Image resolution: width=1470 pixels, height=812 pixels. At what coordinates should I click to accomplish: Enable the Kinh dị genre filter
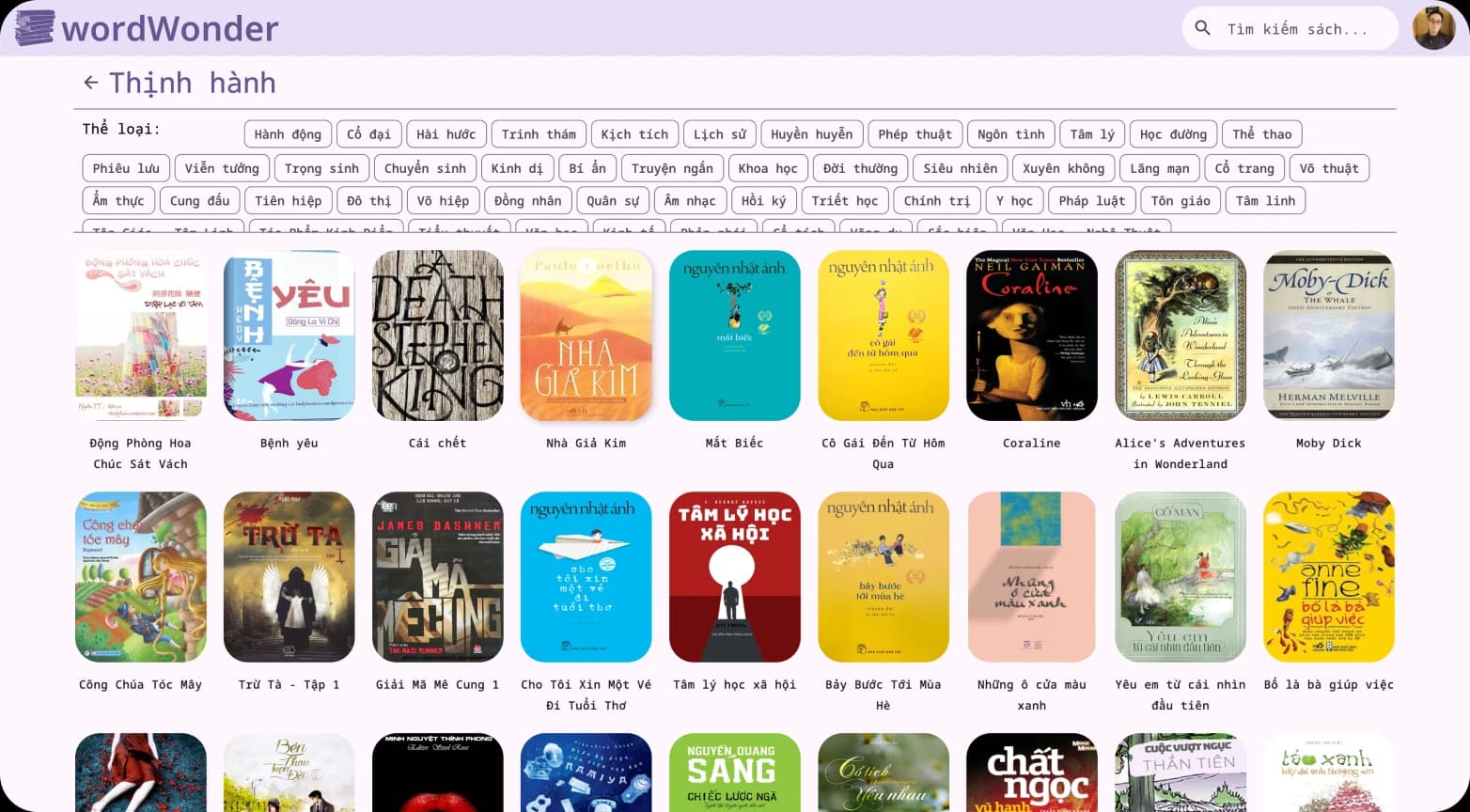pyautogui.click(x=517, y=168)
